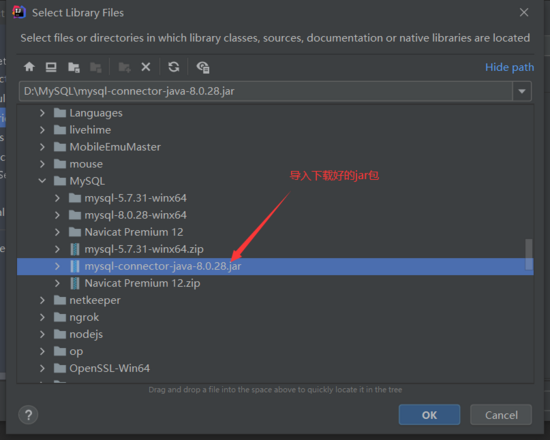The image size is (550, 440).
Task: Click the file path input field
Action: coord(266,92)
